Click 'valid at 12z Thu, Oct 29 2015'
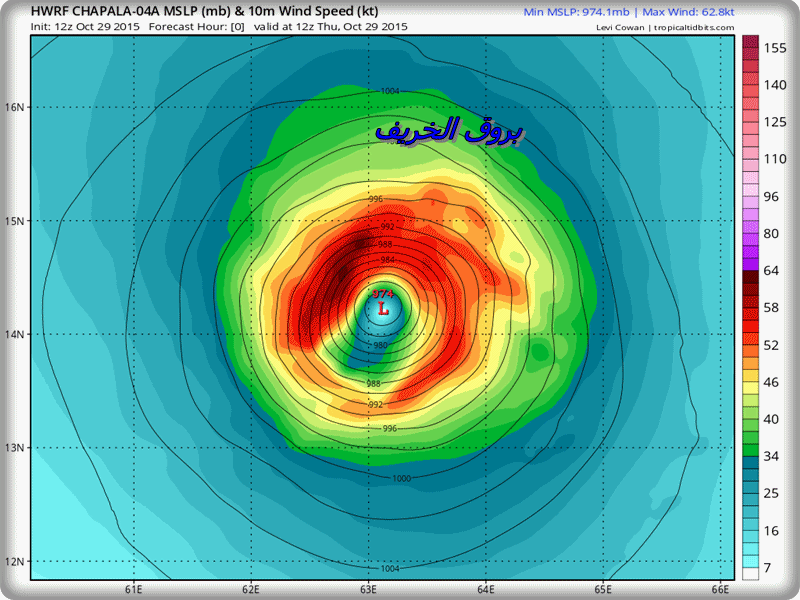 [x=331, y=27]
